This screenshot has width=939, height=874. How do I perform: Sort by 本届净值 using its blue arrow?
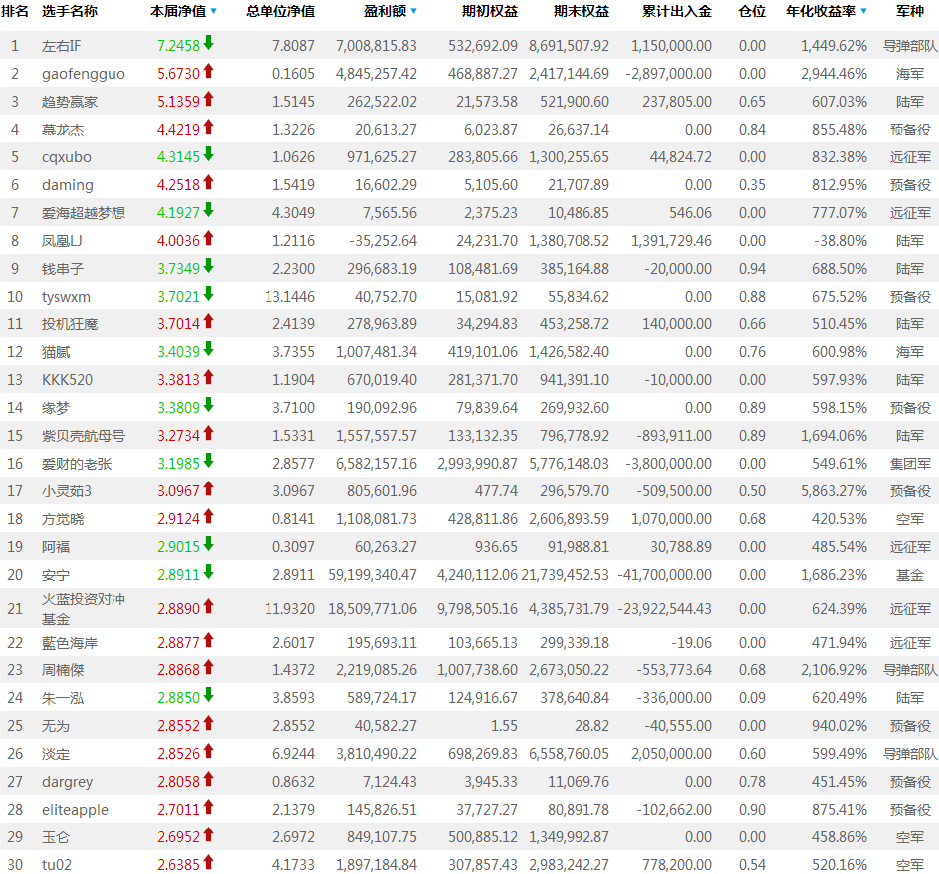tap(214, 11)
